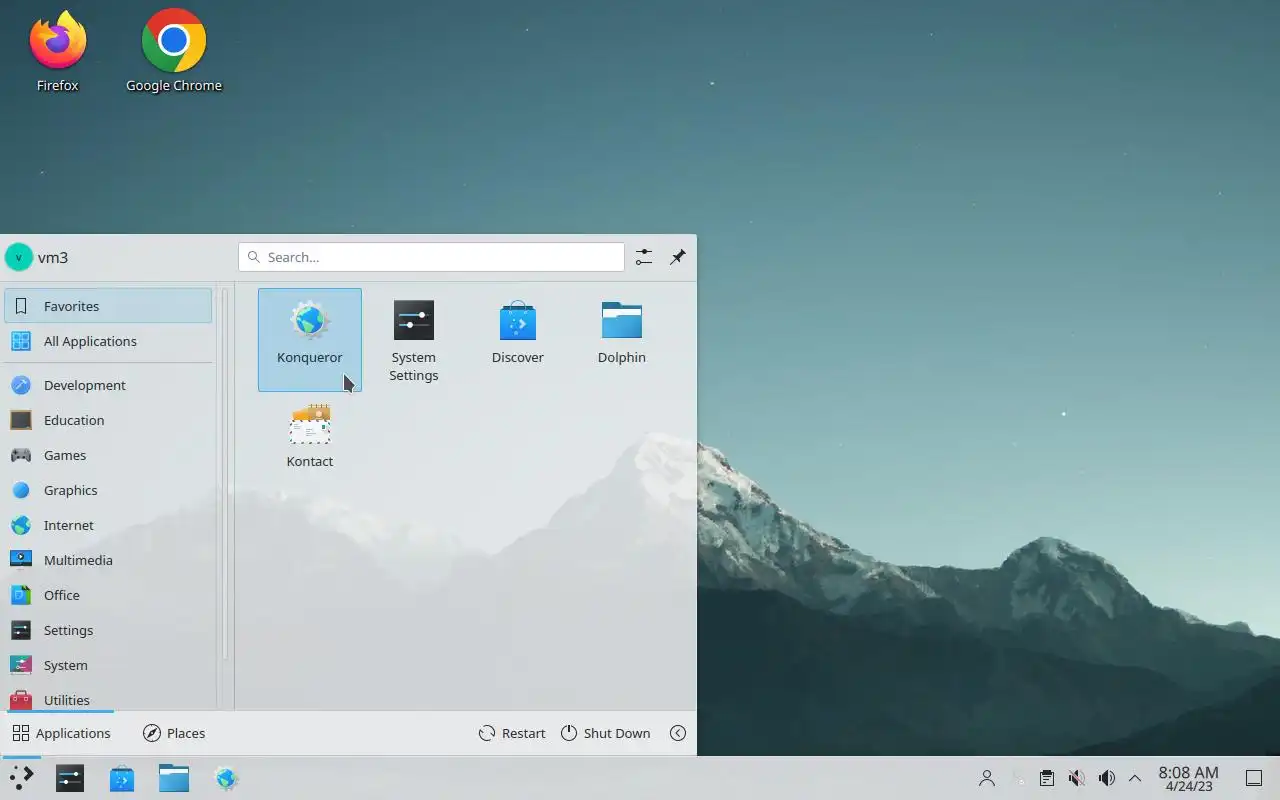Open the Multimedia category

(x=108, y=560)
